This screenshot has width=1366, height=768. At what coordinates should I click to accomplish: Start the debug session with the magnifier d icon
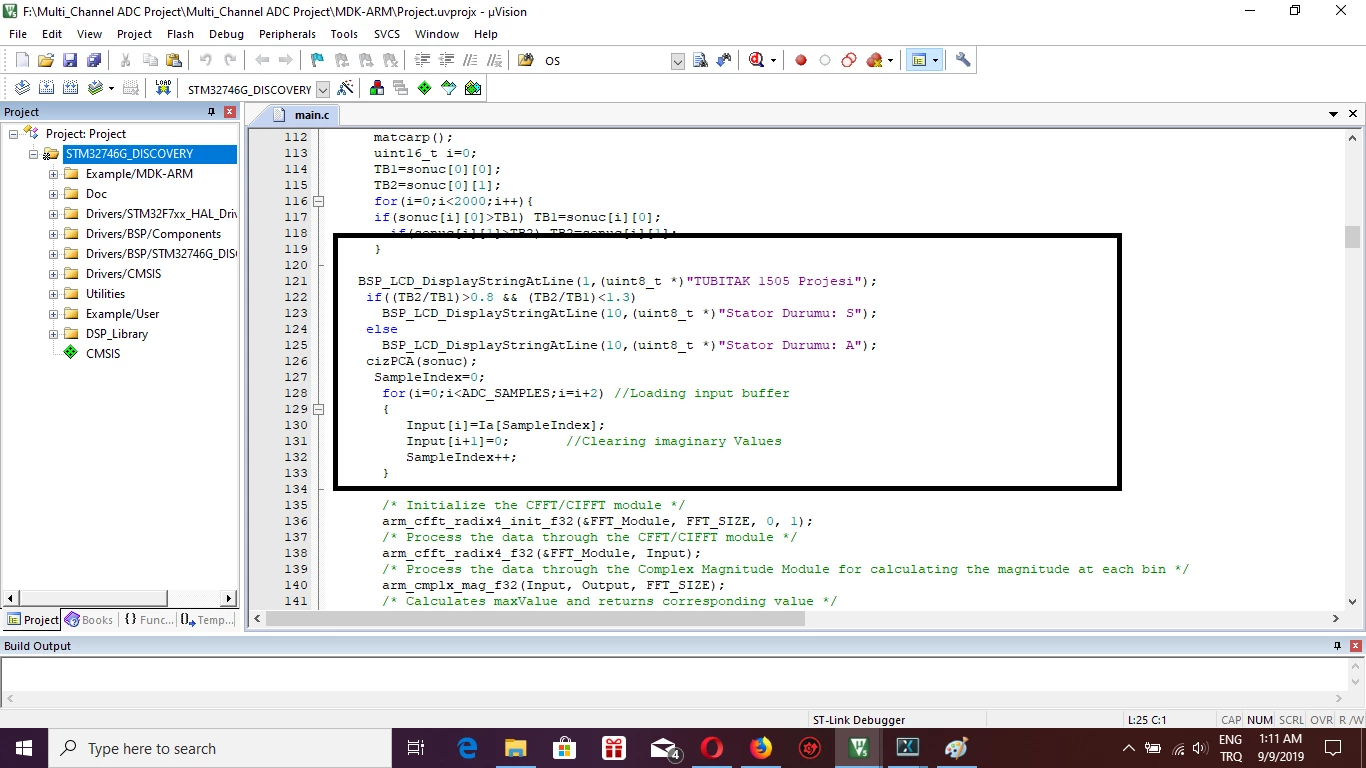[x=757, y=60]
